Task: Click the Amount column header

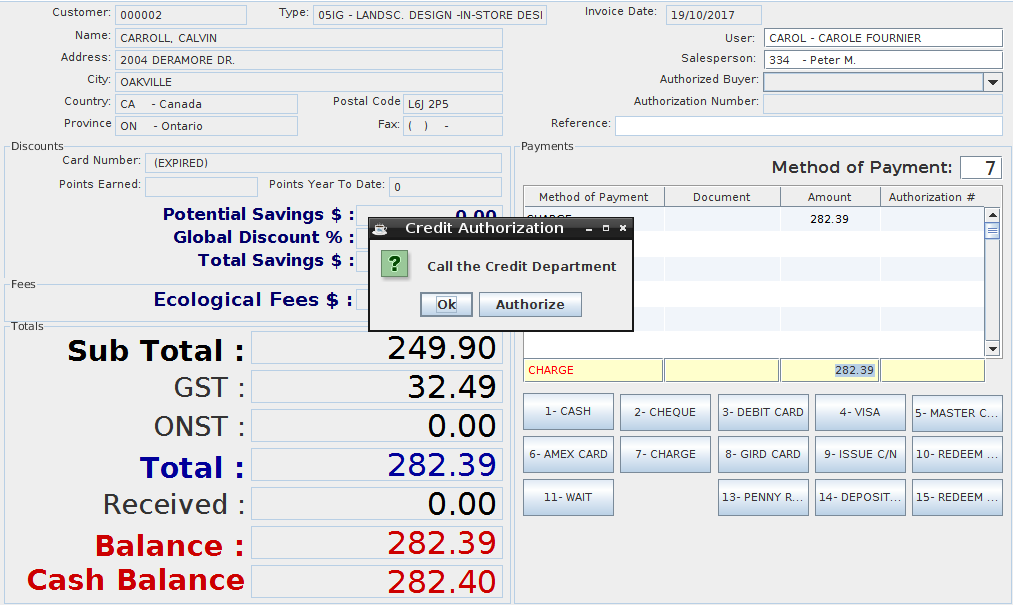Action: point(830,197)
